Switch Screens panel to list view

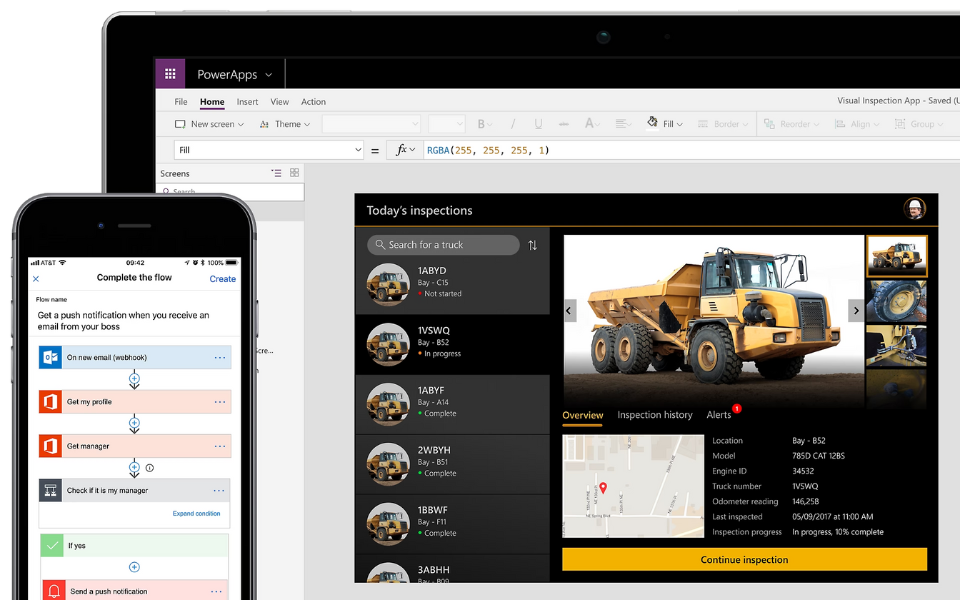[x=277, y=173]
